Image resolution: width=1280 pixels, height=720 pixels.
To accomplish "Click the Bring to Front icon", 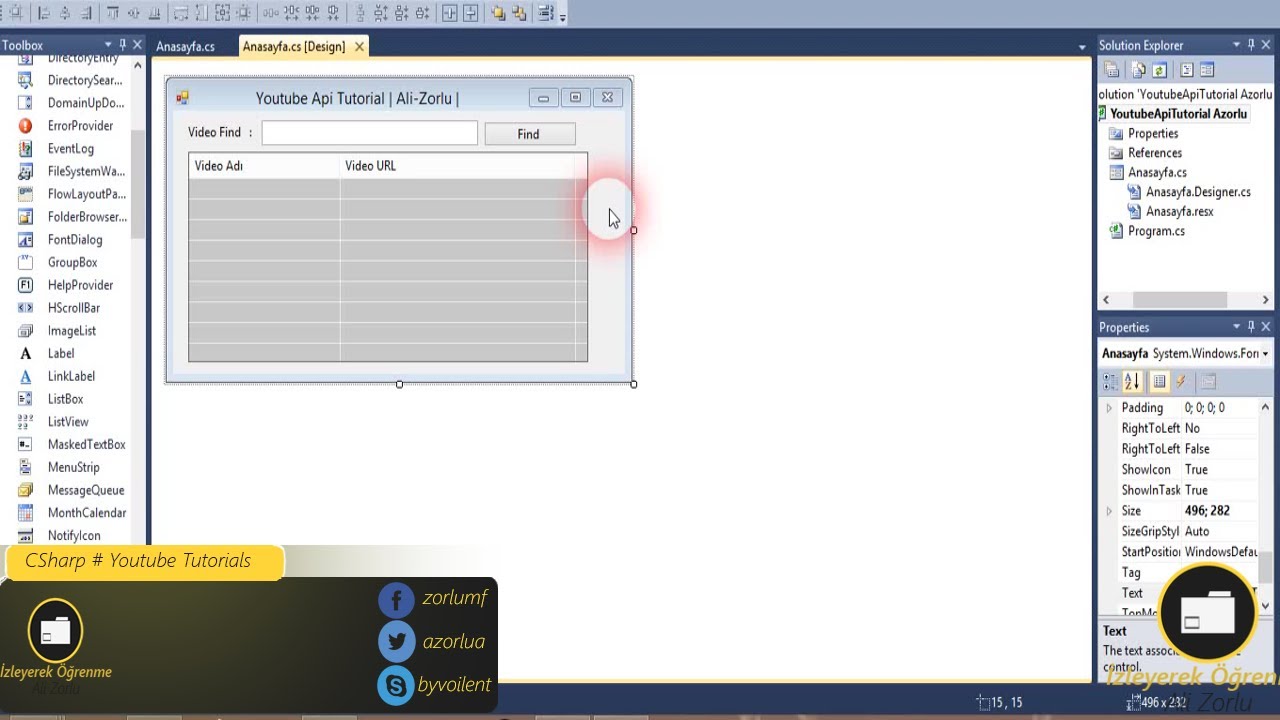I will click(x=497, y=13).
